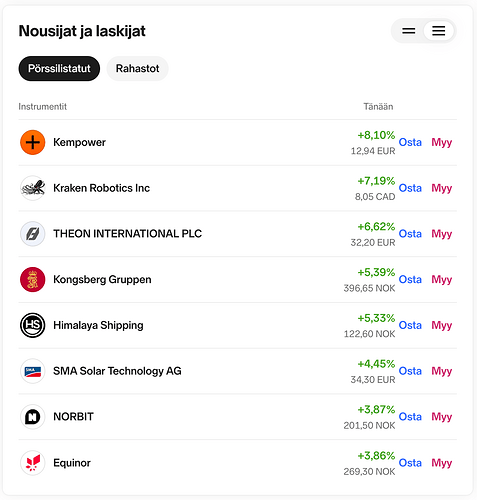477x500 pixels.
Task: Click the orange Kempower logo icon
Action: (x=32, y=142)
